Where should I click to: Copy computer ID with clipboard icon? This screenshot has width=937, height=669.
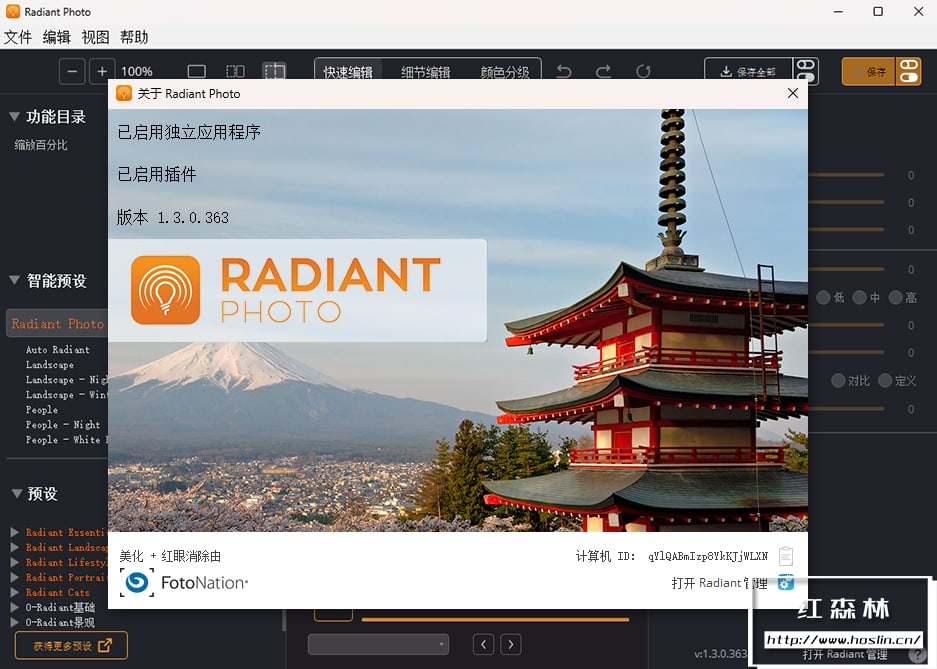786,556
